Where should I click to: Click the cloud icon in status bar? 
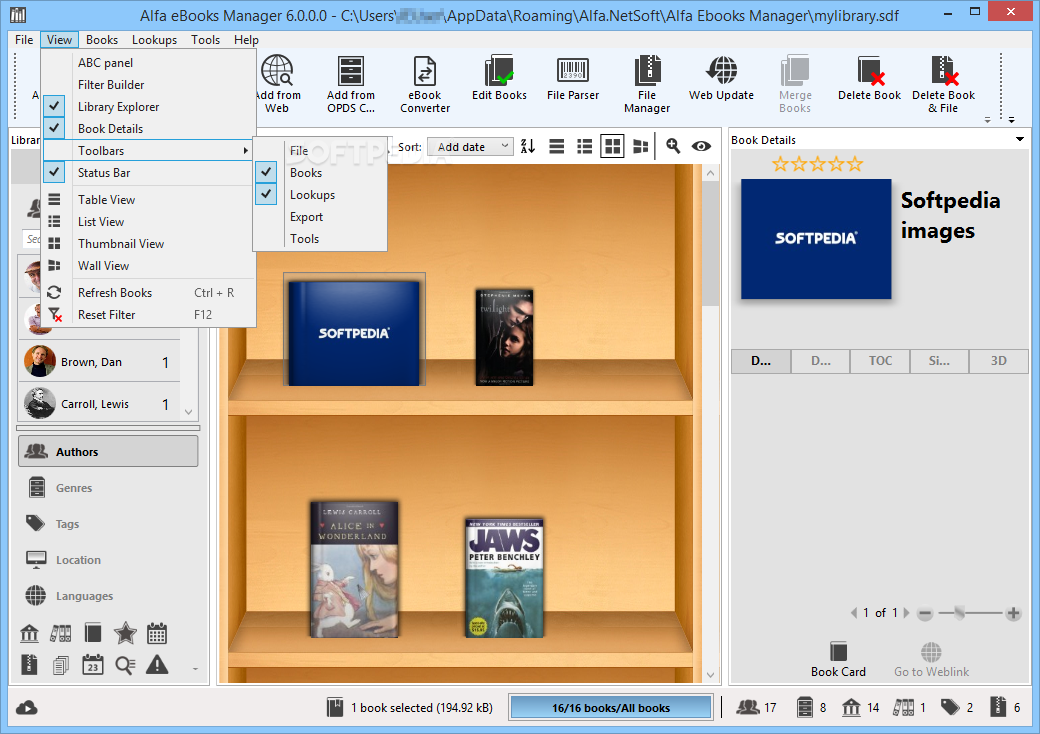[27, 708]
